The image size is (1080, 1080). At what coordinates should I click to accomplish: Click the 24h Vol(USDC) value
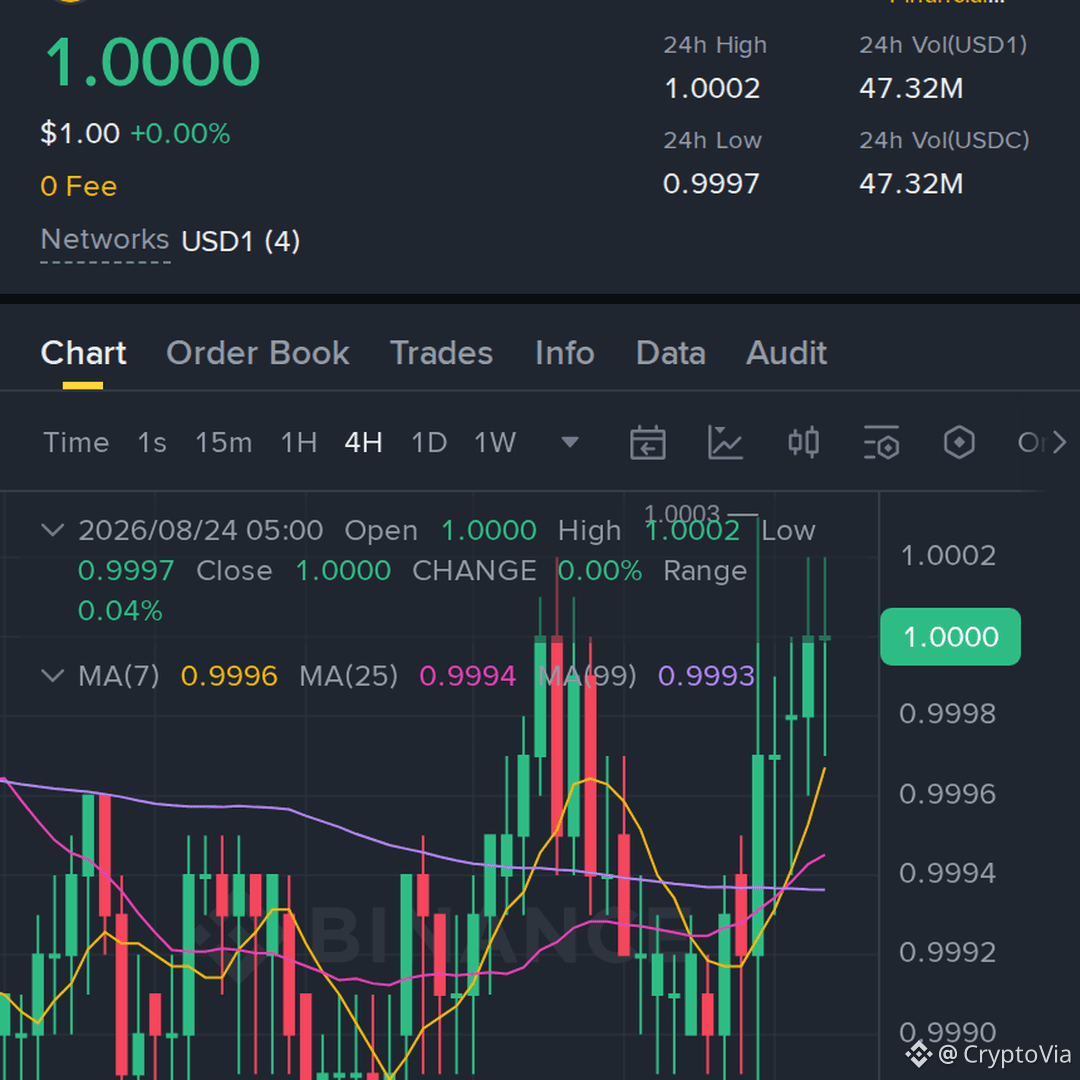click(911, 184)
